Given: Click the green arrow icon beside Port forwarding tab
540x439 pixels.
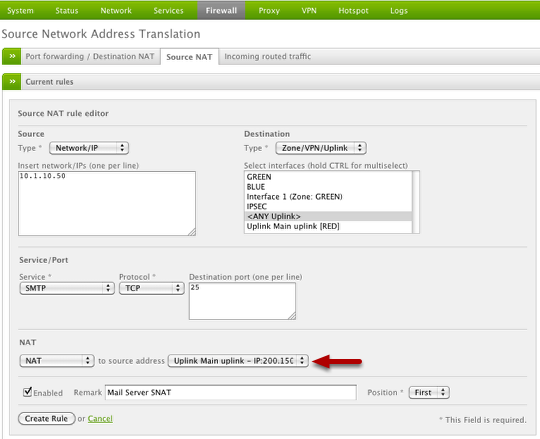Looking at the screenshot, I should pyautogui.click(x=12, y=56).
